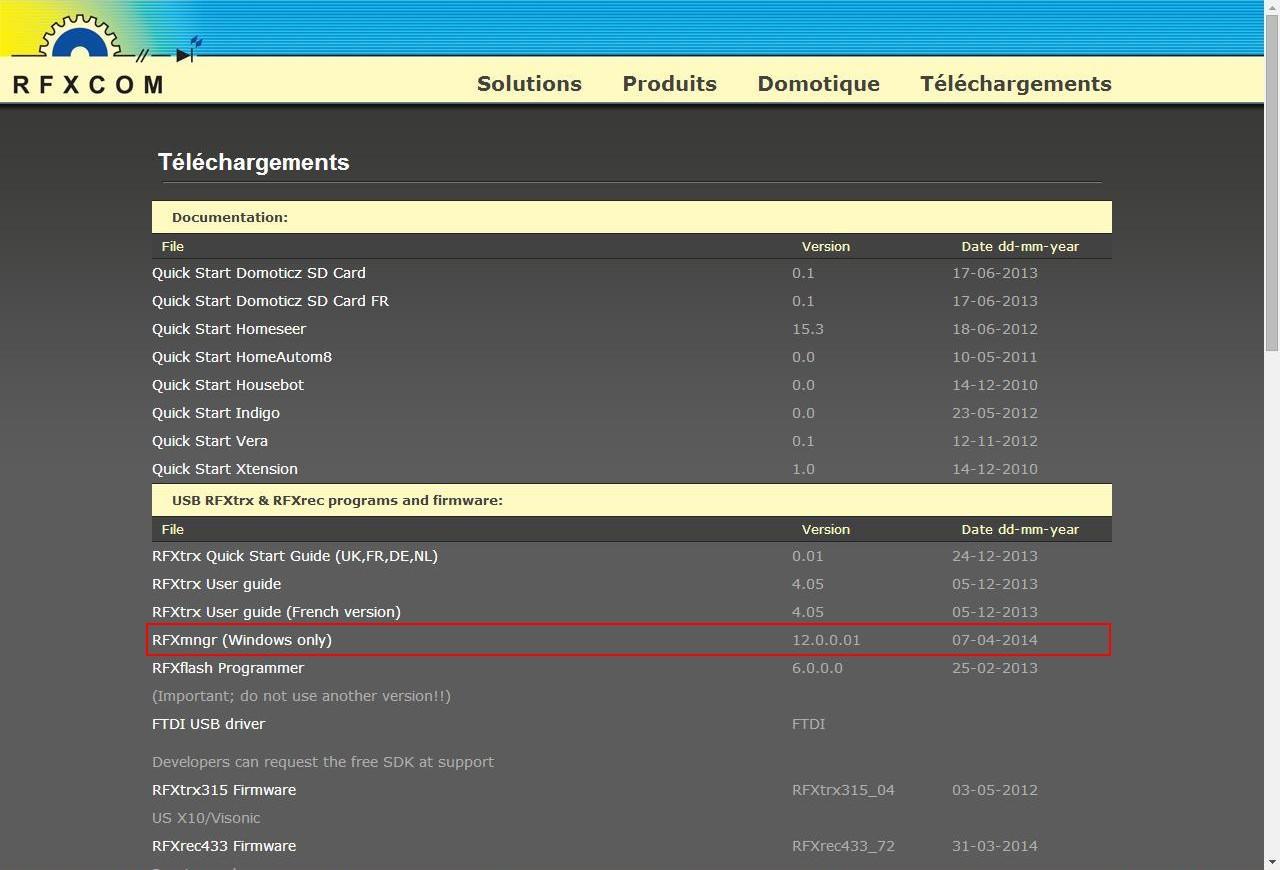
Task: Click date 03-05-2012 of RFXtrx315 Firmware
Action: 995,790
